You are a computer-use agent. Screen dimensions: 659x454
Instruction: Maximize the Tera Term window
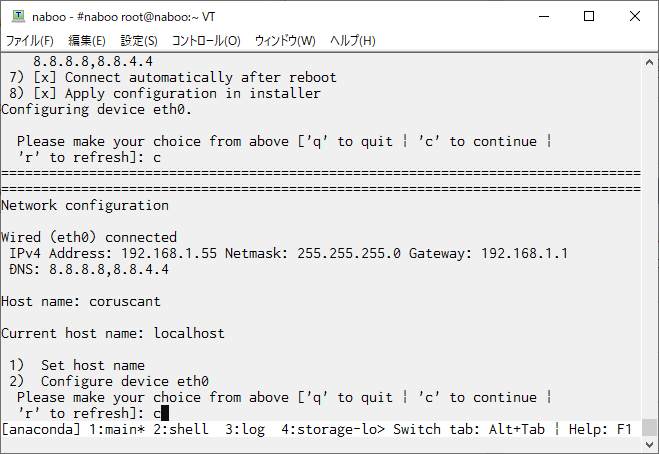[589, 16]
